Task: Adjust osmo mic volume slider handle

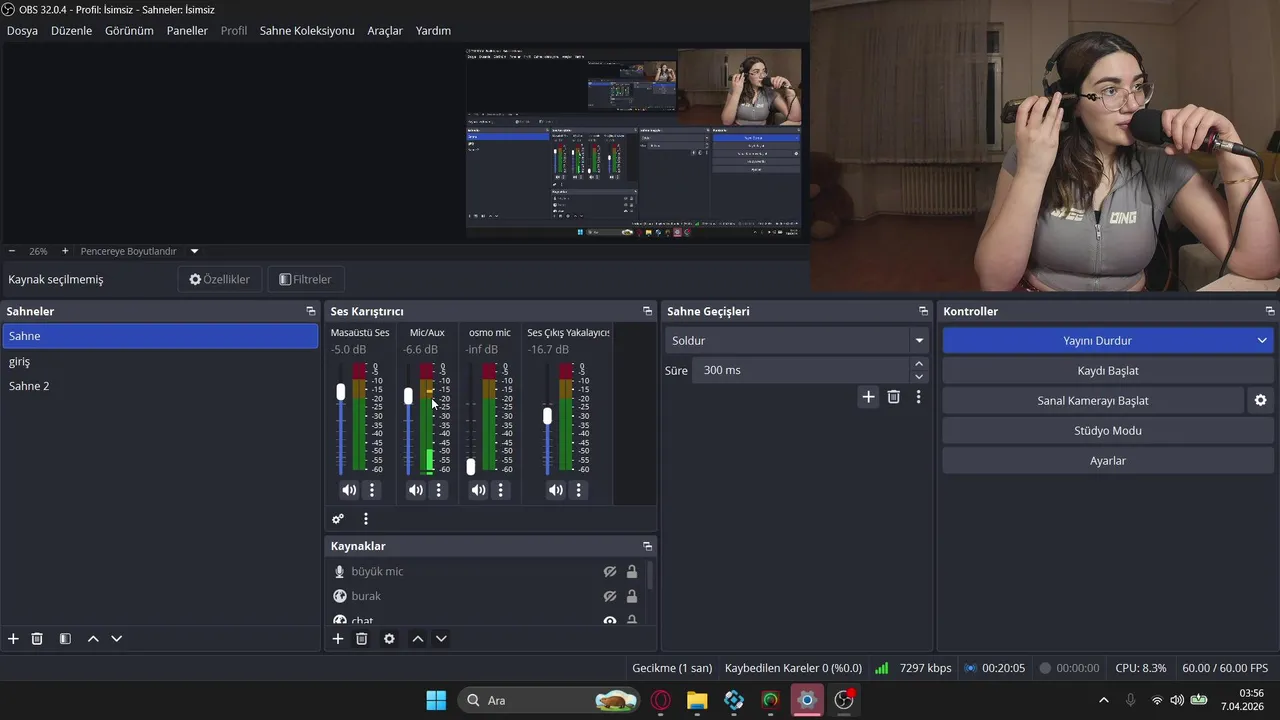Action: [x=471, y=466]
